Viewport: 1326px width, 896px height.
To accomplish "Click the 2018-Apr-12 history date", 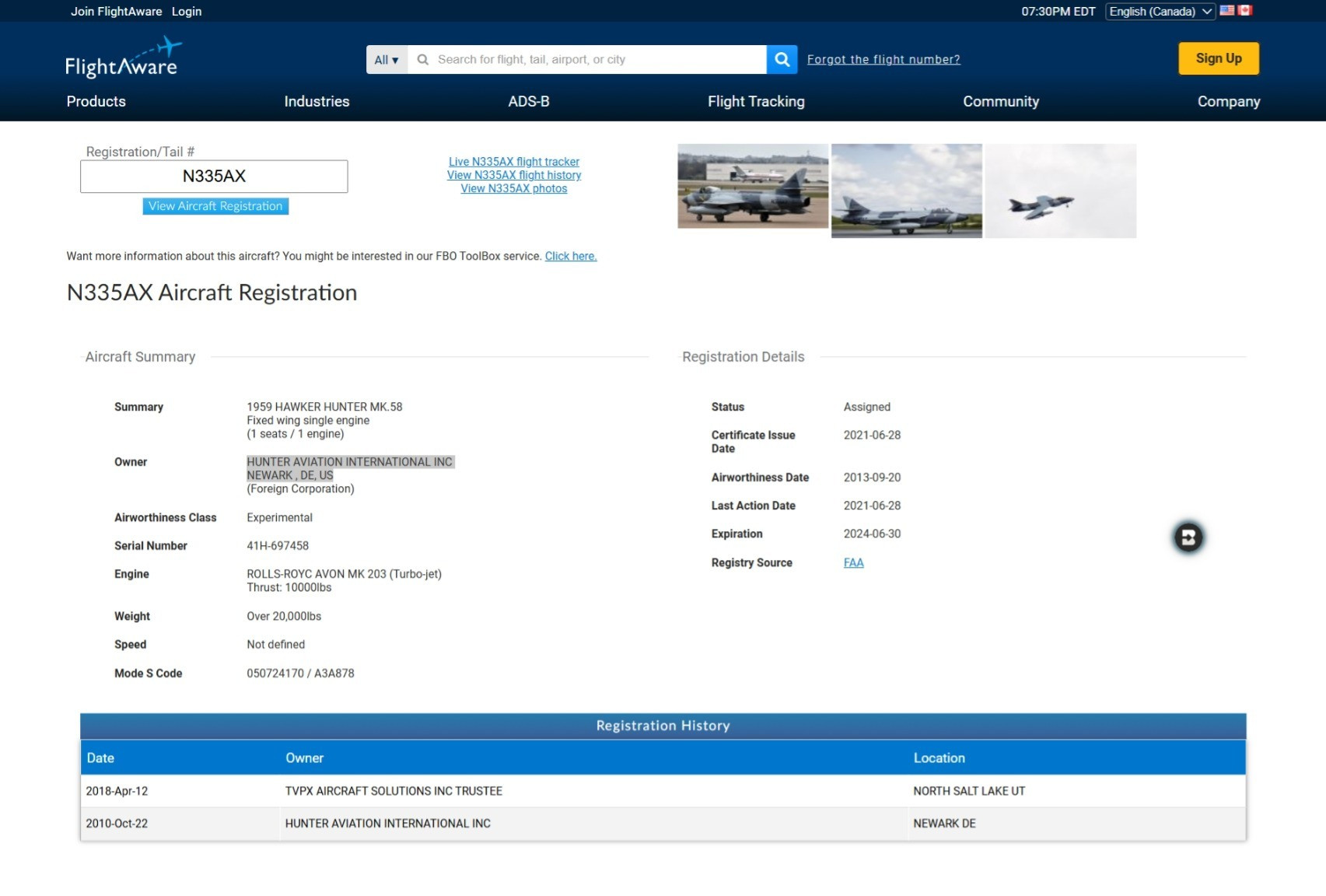I will coord(117,791).
